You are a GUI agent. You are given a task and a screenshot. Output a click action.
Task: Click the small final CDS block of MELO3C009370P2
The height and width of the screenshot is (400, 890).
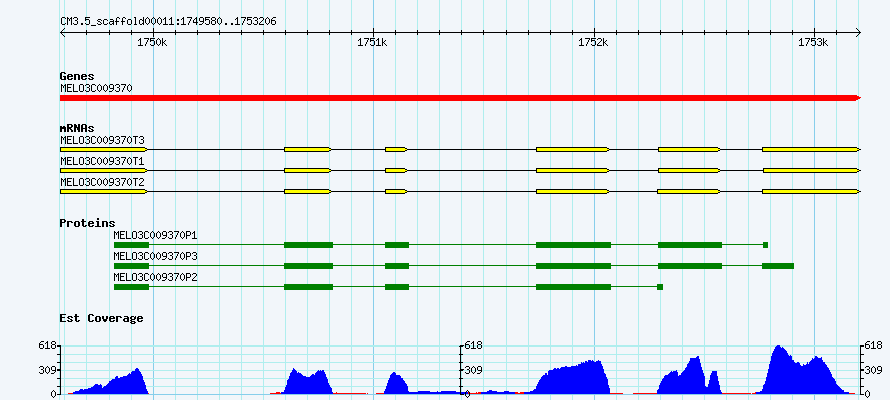coord(660,287)
